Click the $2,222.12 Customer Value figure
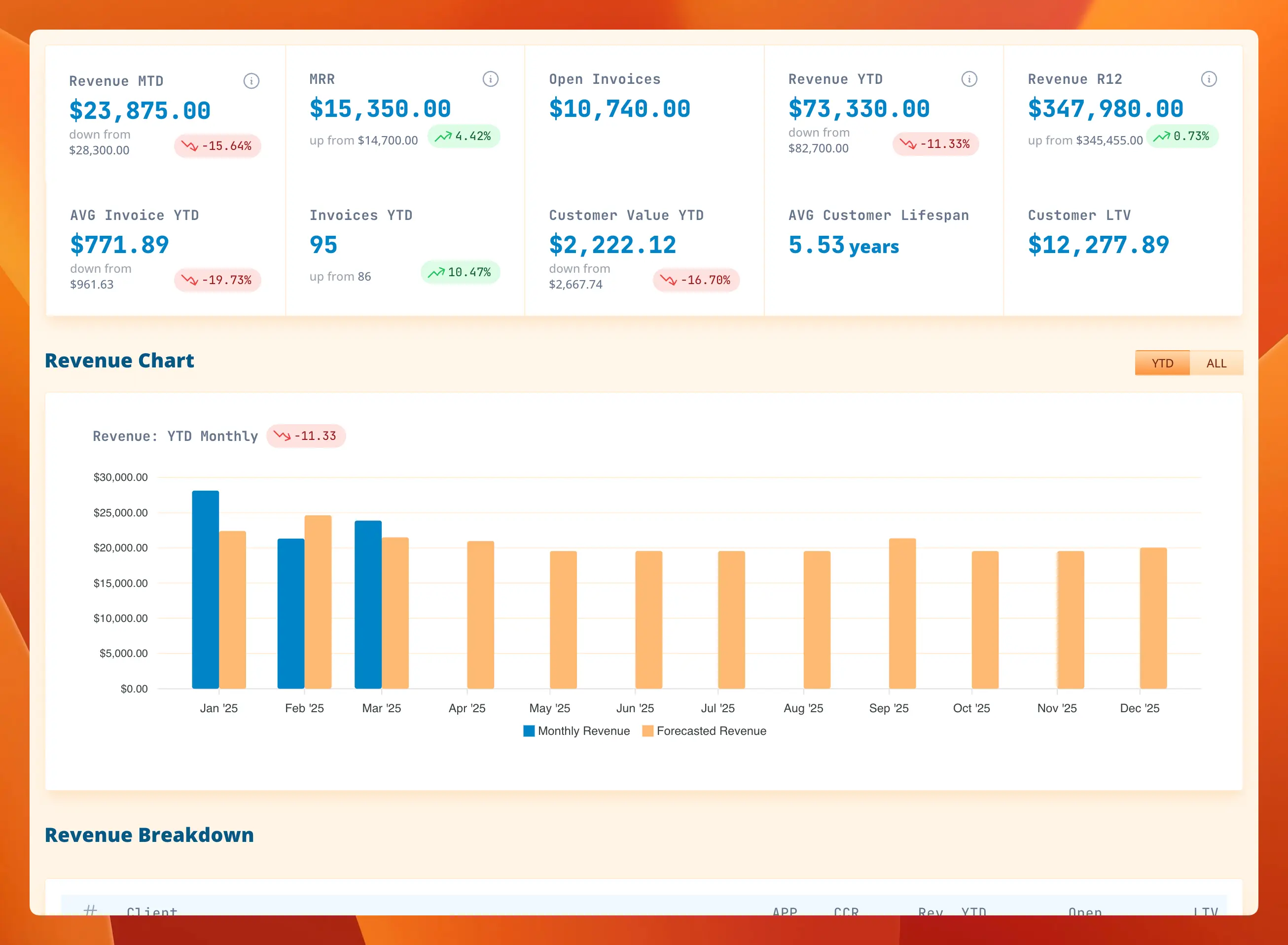Image resolution: width=1288 pixels, height=945 pixels. click(x=612, y=245)
